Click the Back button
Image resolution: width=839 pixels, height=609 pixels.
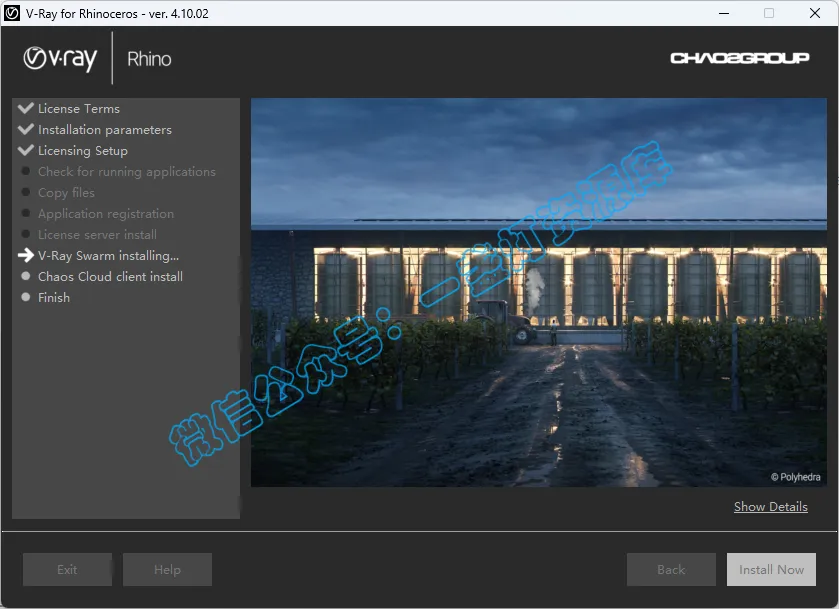pos(671,569)
